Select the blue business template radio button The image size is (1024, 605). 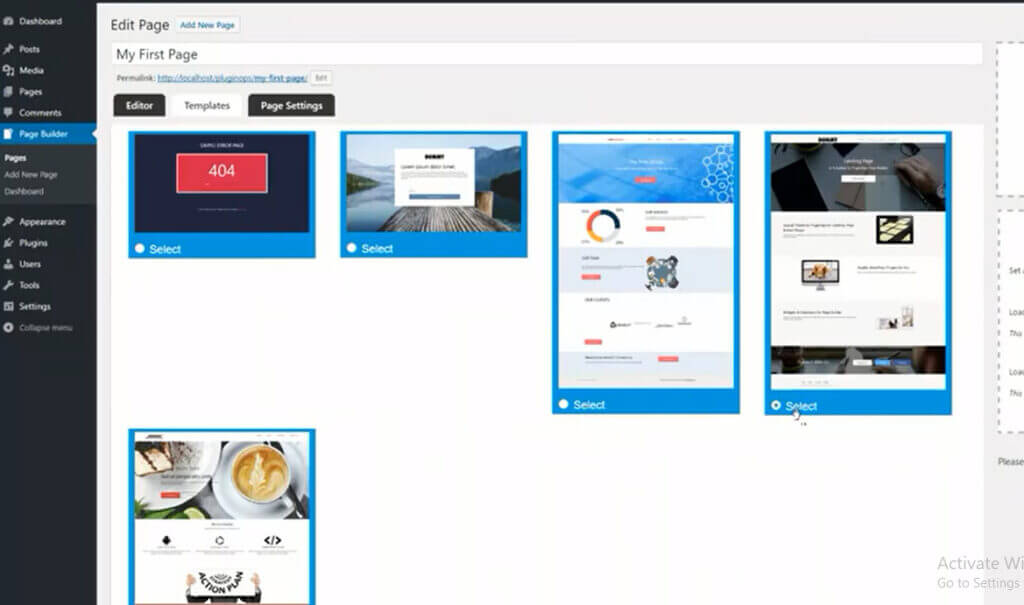pos(564,404)
